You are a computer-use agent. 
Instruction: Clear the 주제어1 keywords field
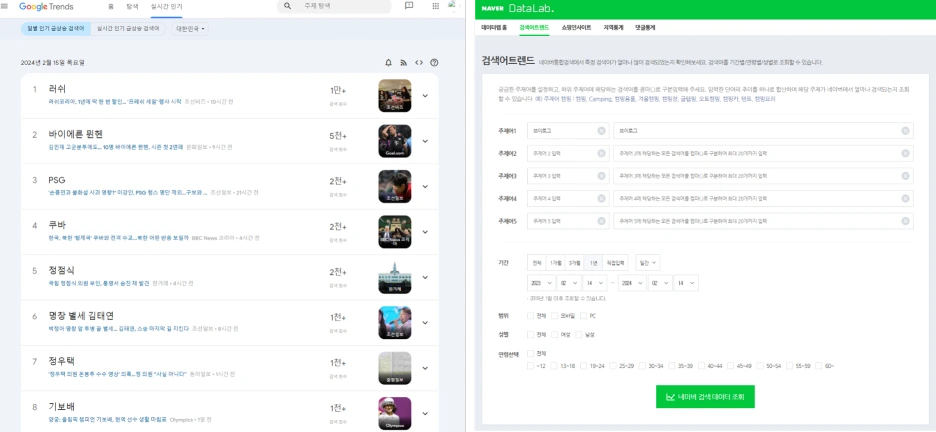pyautogui.click(x=906, y=131)
